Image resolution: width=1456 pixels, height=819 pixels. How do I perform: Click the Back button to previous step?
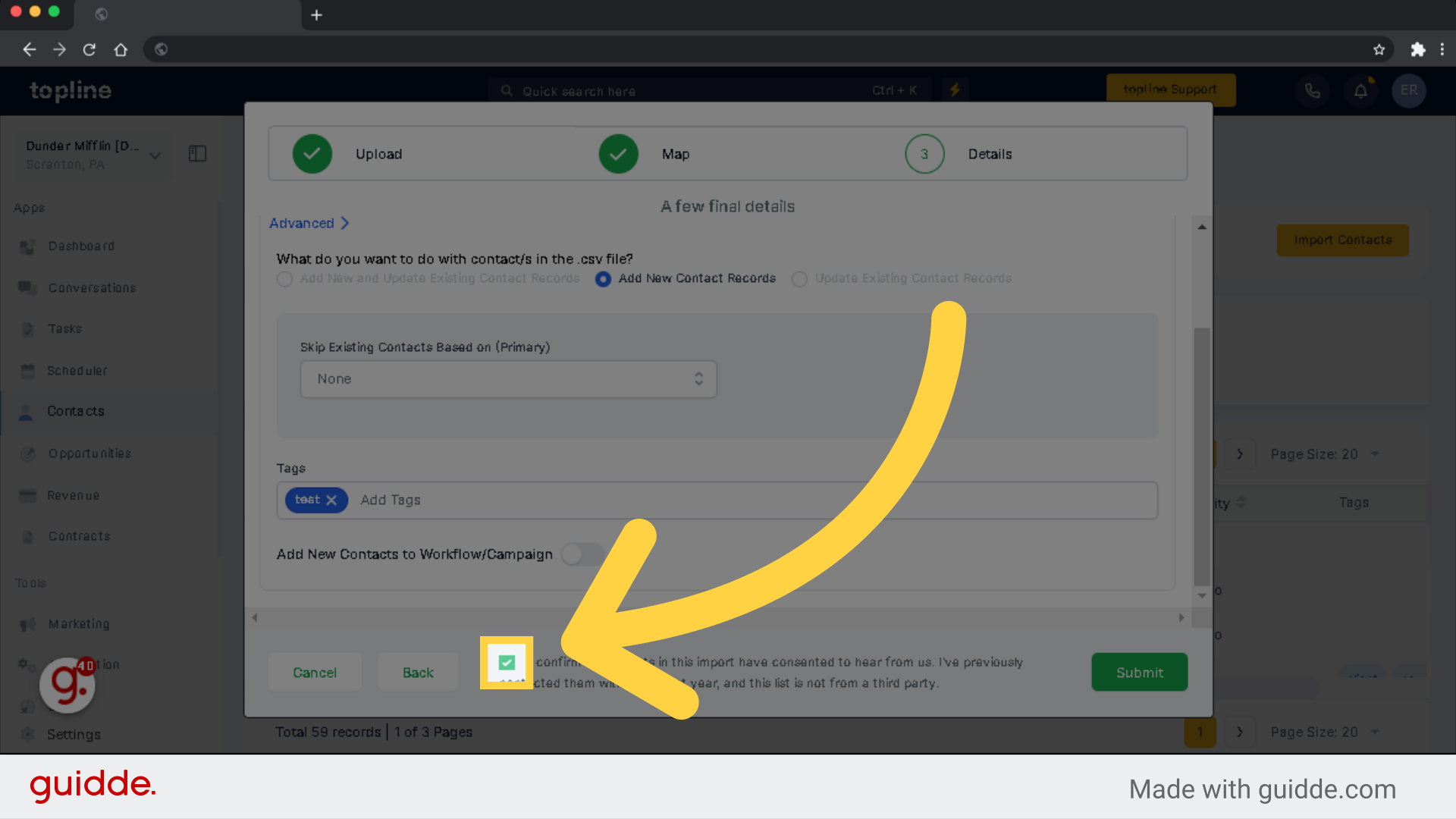(416, 672)
